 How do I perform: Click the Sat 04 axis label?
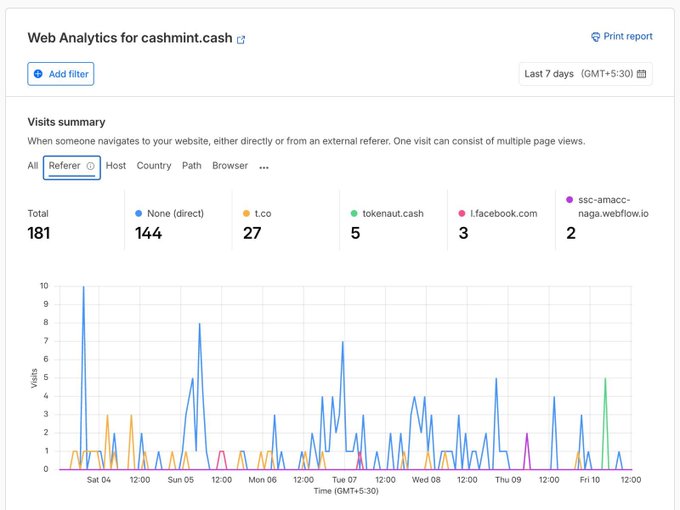pyautogui.click(x=99, y=480)
